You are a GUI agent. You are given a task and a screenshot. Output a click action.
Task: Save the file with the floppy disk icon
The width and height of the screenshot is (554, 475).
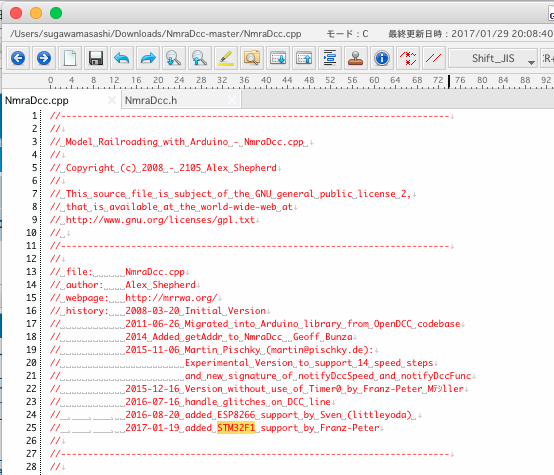(96, 58)
